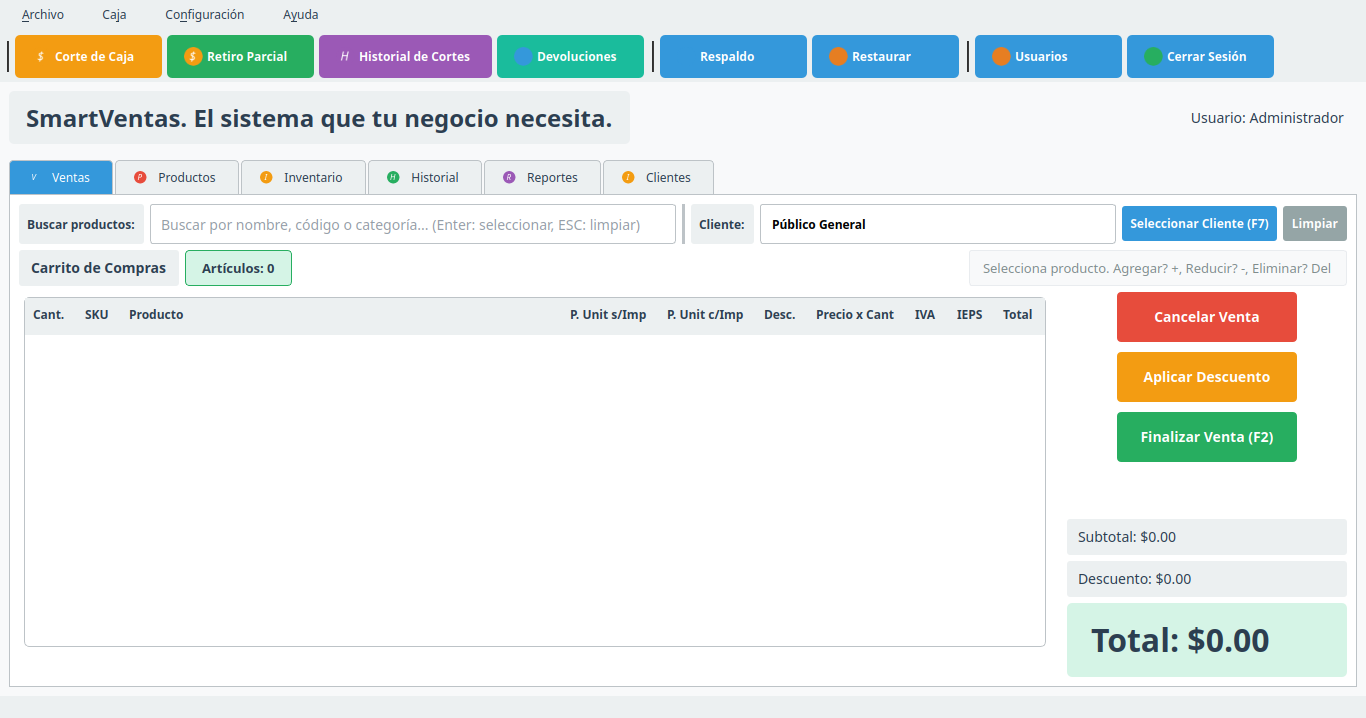1366x718 pixels.
Task: Click the IEPS column header
Action: coord(970,315)
